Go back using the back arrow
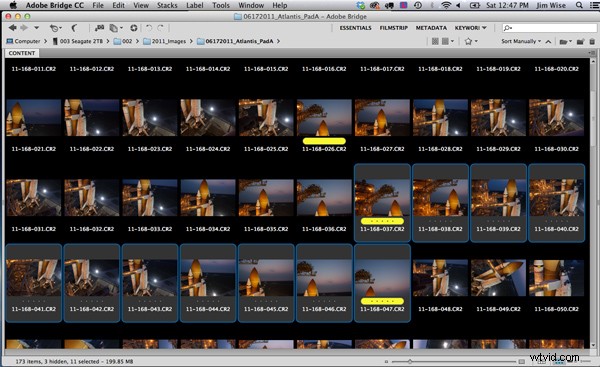 tap(12, 28)
